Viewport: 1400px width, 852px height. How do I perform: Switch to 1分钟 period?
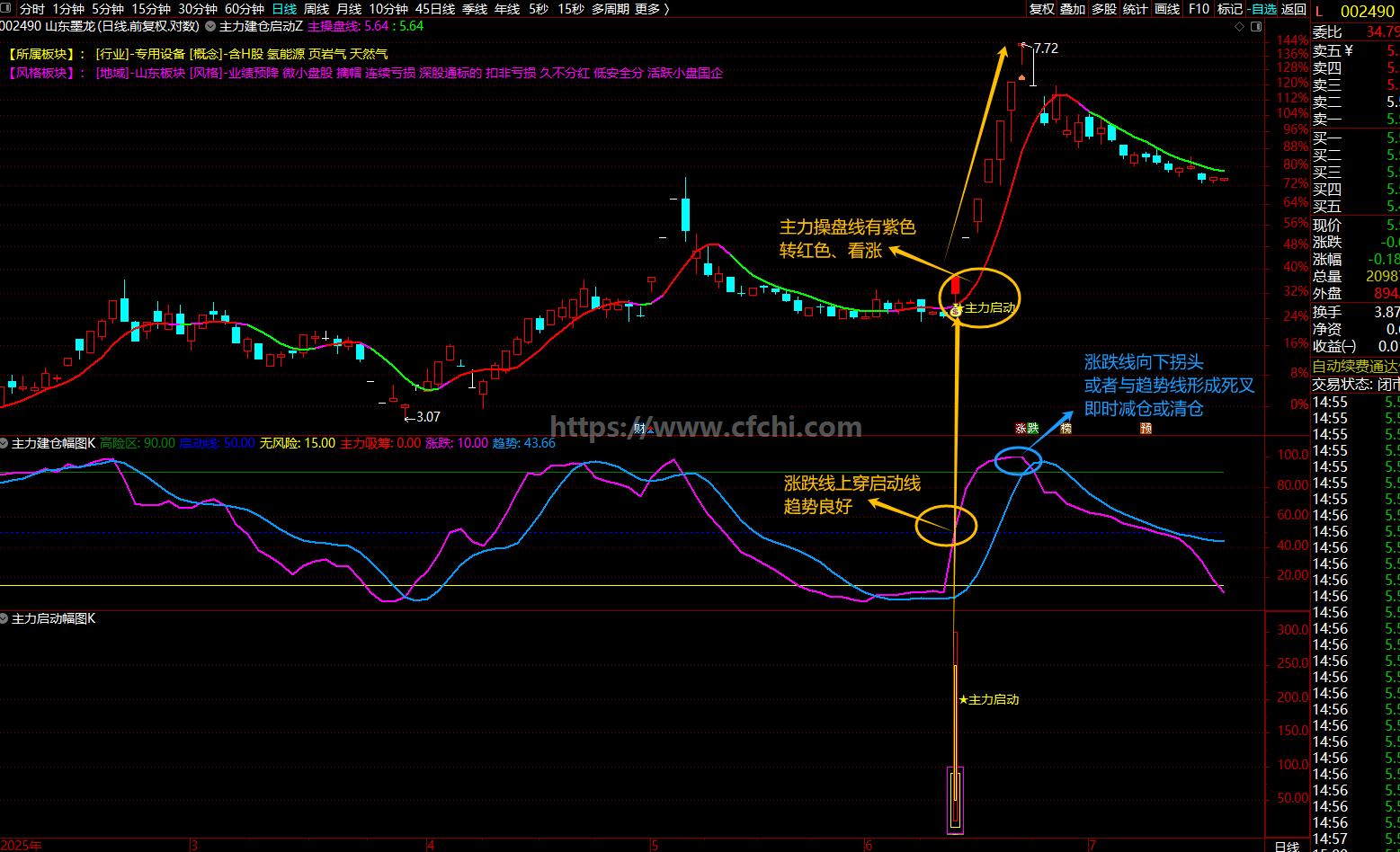(68, 9)
